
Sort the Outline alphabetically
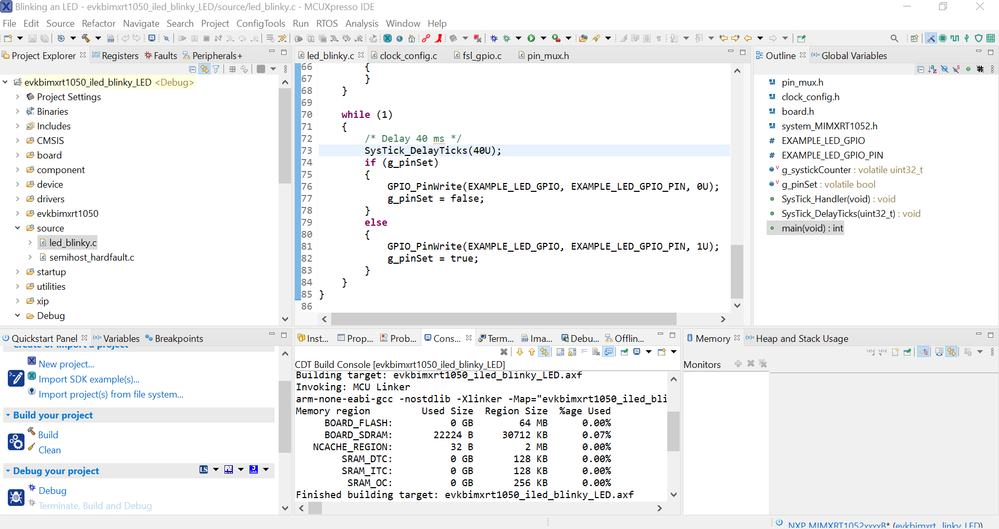(933, 69)
